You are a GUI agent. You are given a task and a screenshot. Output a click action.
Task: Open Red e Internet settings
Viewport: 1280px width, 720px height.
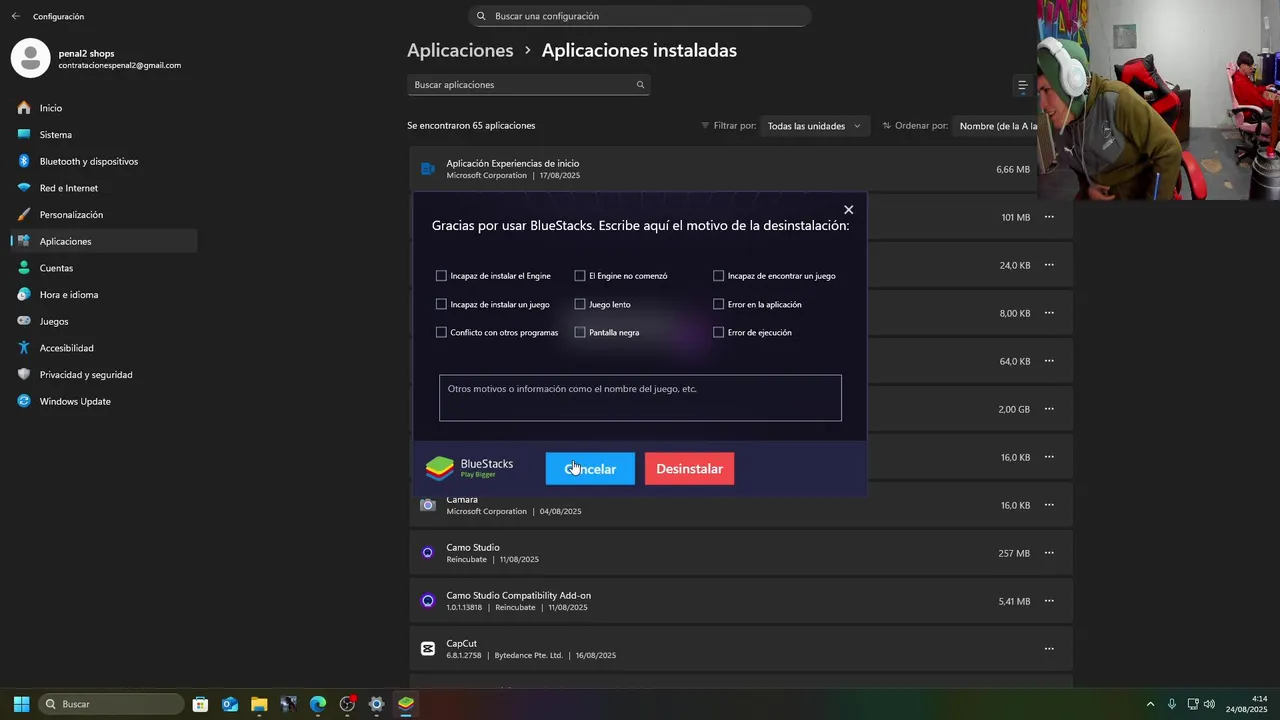104,188
